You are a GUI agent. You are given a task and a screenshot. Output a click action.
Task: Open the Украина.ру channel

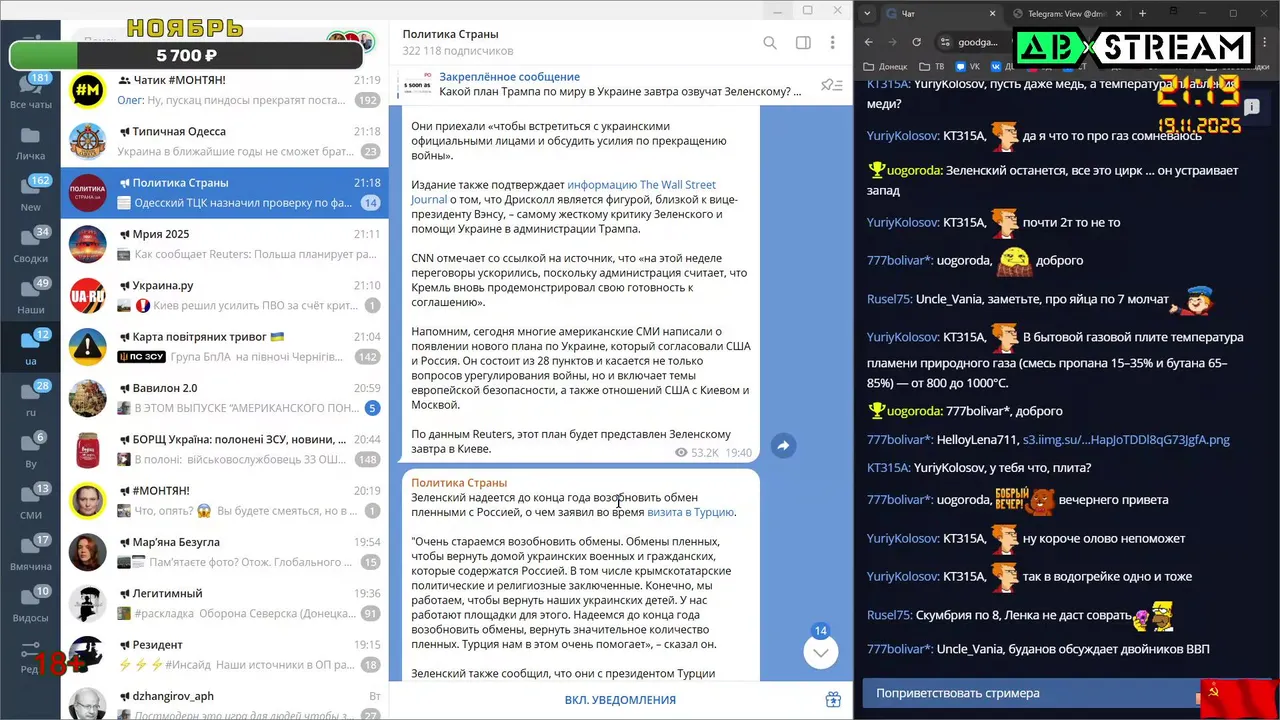tap(224, 295)
